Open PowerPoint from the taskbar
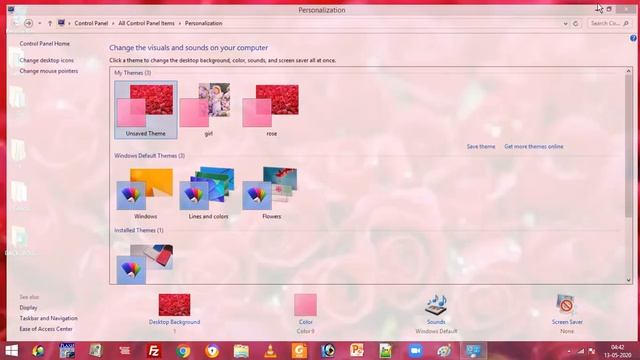The height and width of the screenshot is (360, 640). 357,351
